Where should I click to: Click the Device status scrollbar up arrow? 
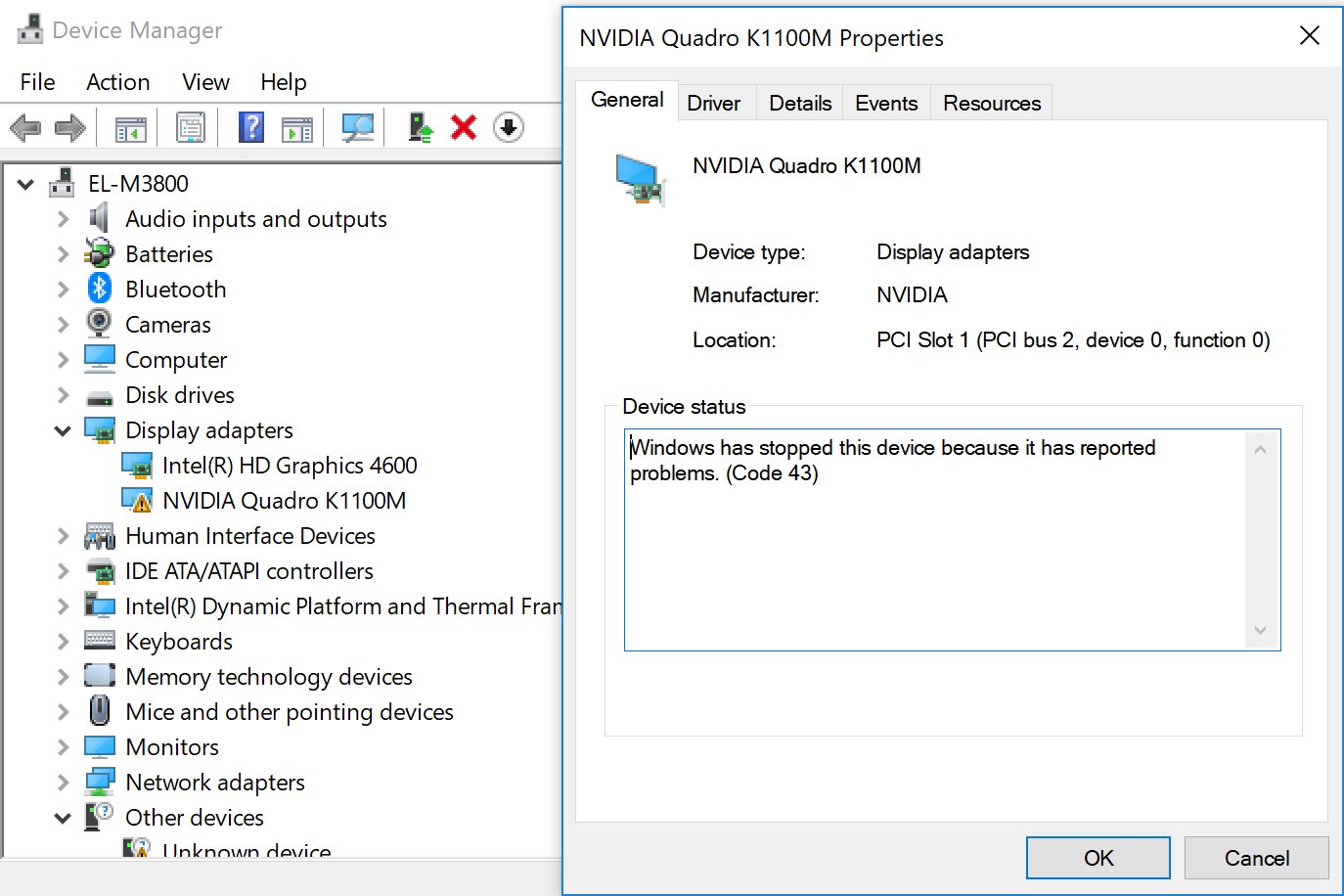(x=1260, y=449)
